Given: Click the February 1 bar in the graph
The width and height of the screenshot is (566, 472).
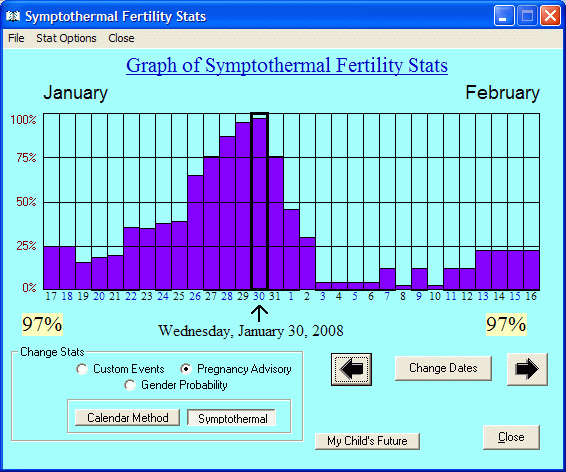Looking at the screenshot, I should point(291,249).
